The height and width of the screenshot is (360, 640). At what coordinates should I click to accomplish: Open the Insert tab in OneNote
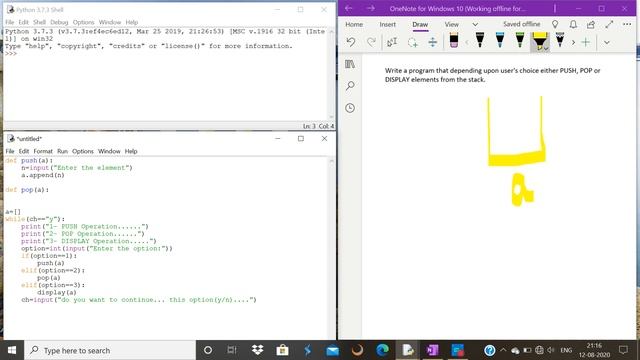click(x=387, y=24)
